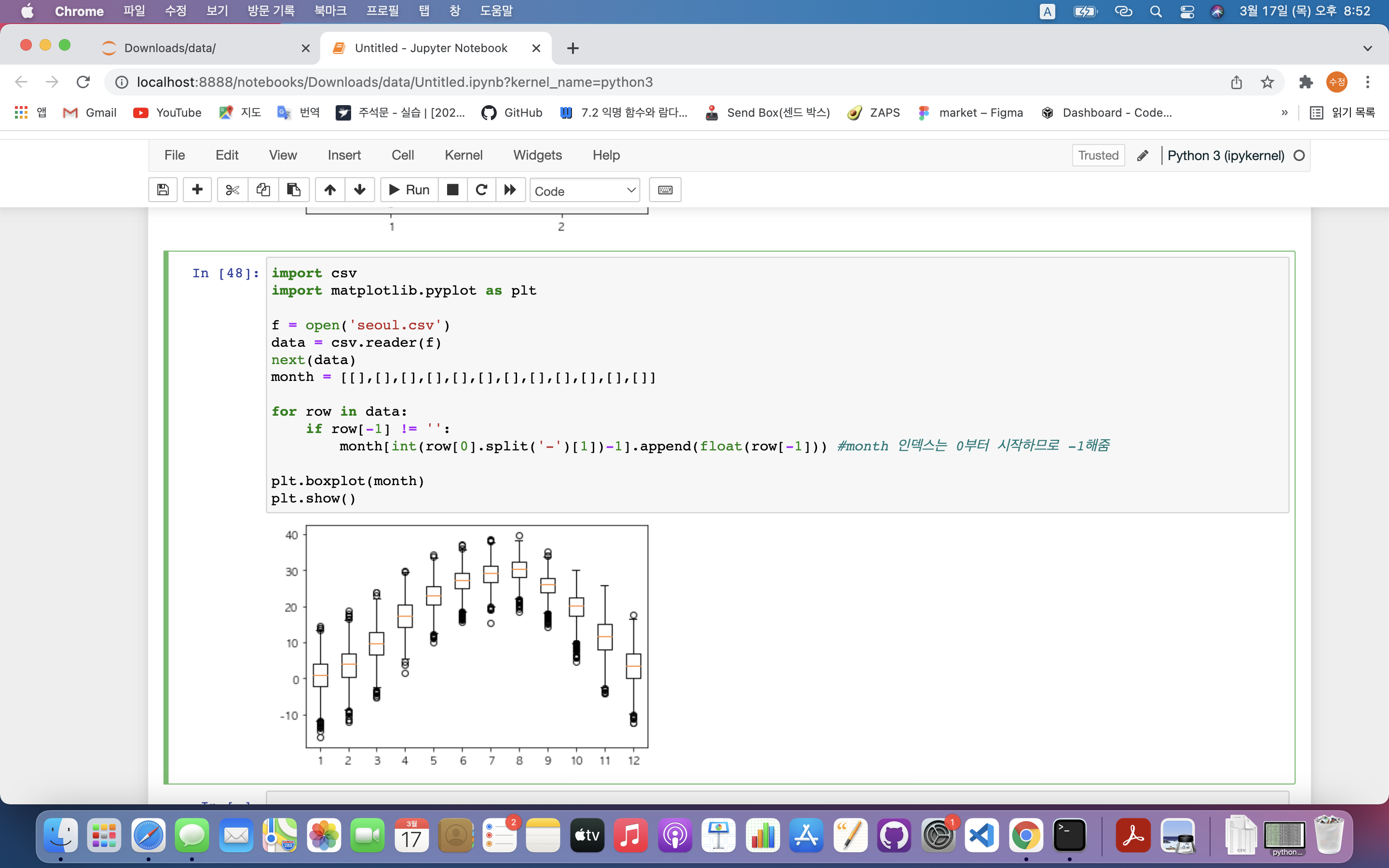Screen dimensions: 1389x868
Task: Expand the Code cell type dropdown
Action: 585,190
